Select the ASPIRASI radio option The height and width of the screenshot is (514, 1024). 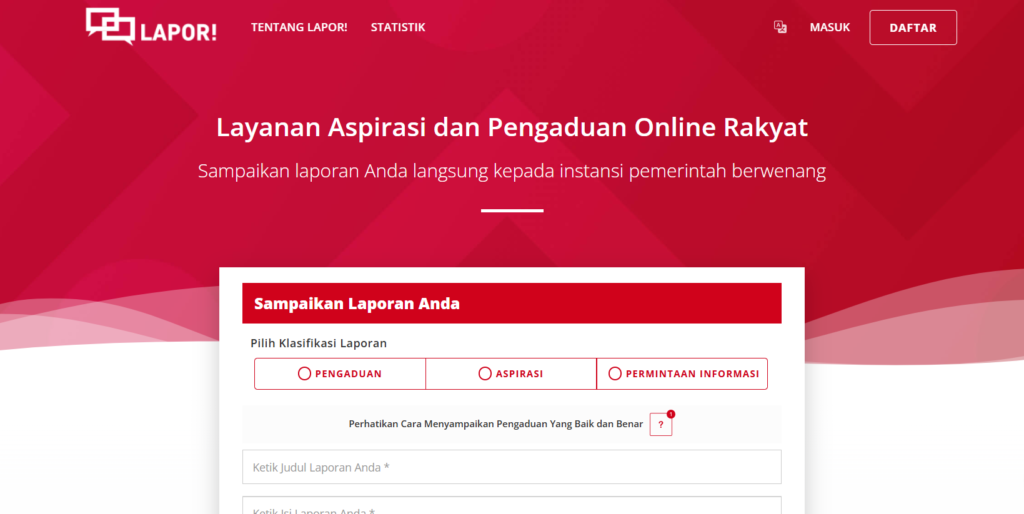coord(486,374)
